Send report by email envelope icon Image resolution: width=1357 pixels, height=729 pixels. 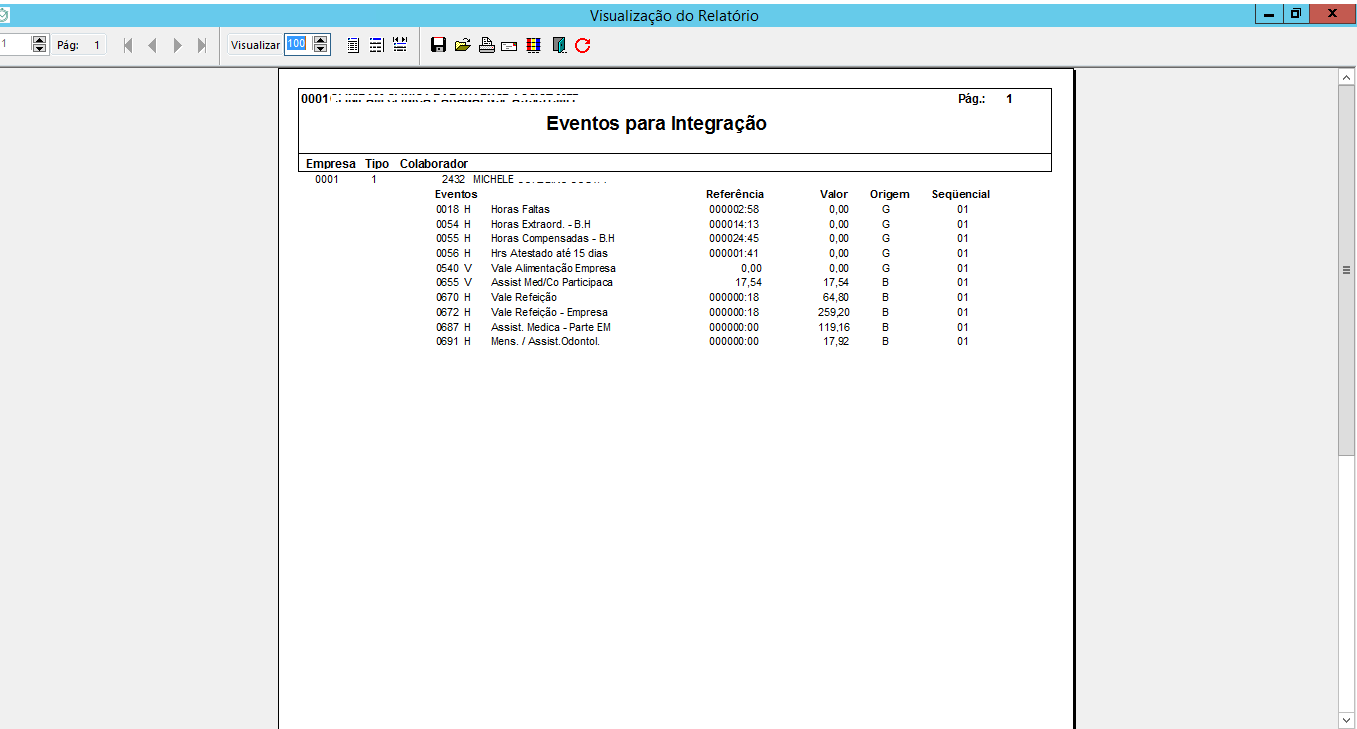(509, 45)
